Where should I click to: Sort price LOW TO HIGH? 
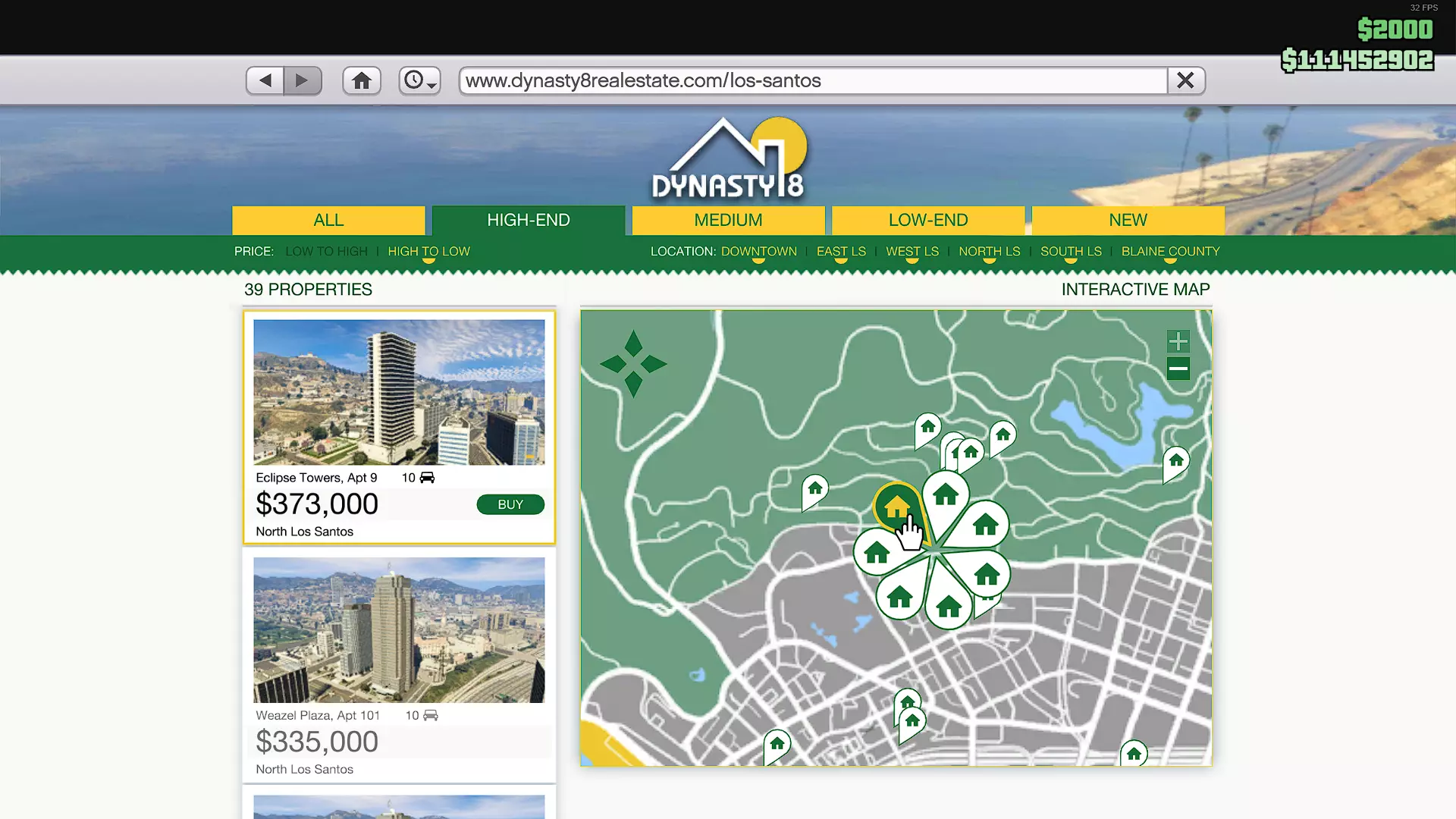pos(326,251)
